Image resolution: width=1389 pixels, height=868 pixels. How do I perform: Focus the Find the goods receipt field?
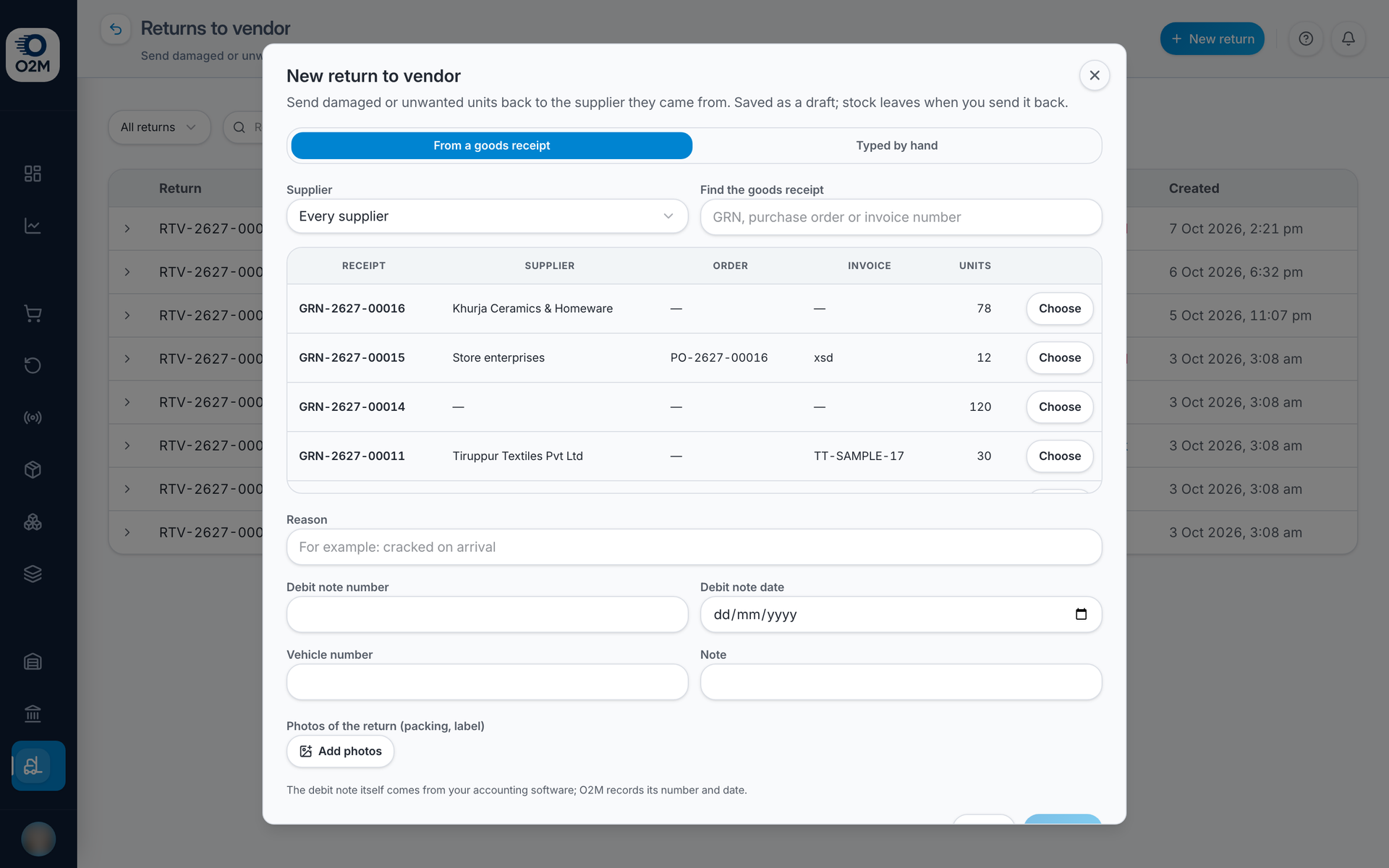[901, 217]
